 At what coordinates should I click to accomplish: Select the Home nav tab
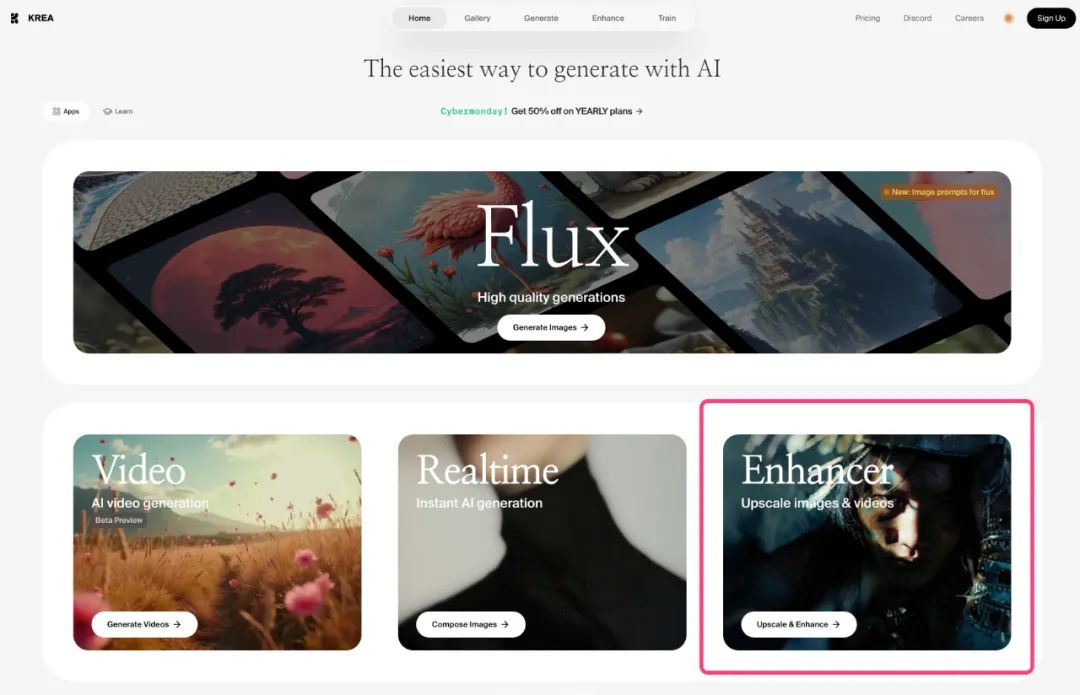[419, 18]
